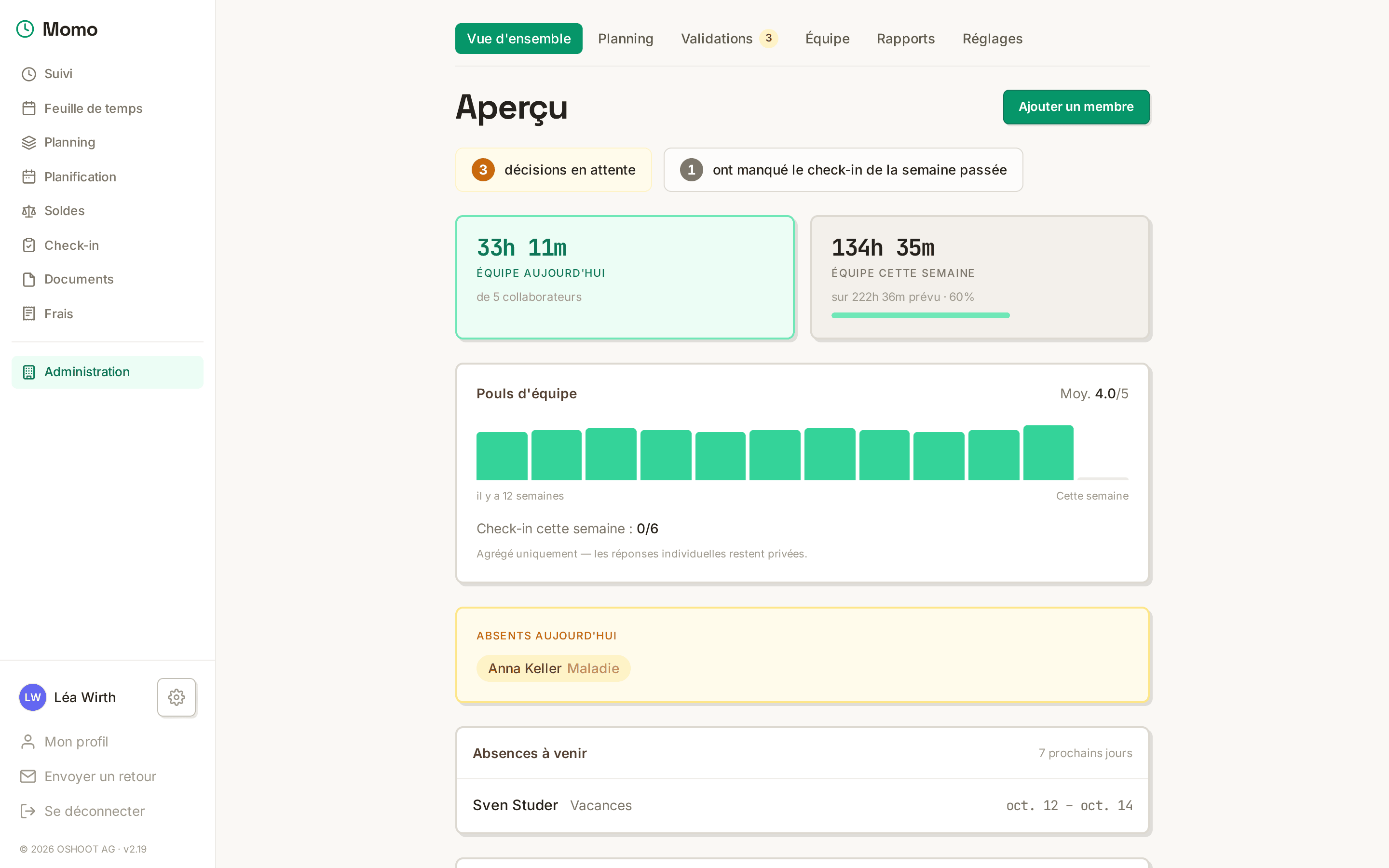
Task: Open the Rapports tab
Action: [x=906, y=39]
